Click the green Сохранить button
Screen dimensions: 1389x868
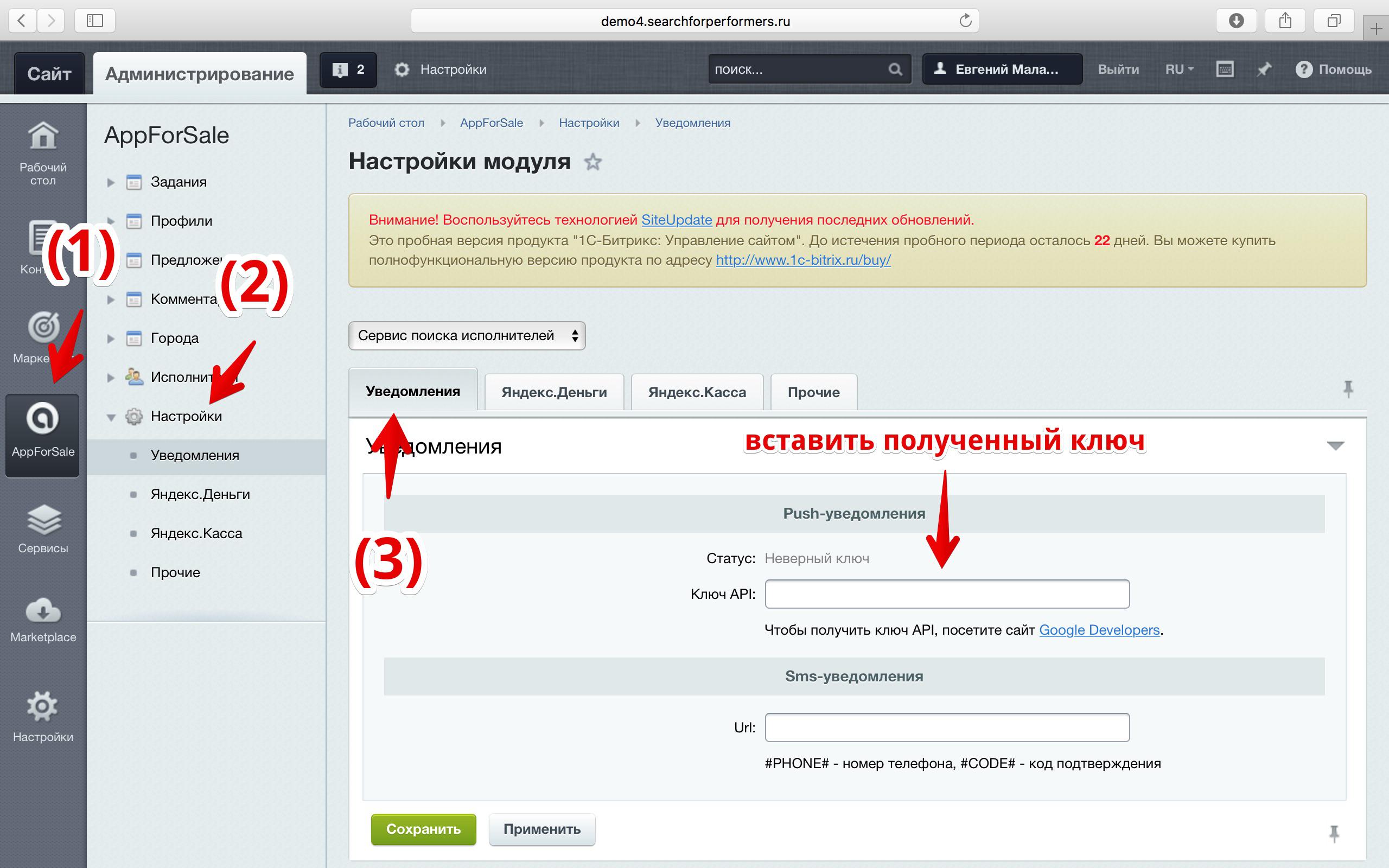424,829
